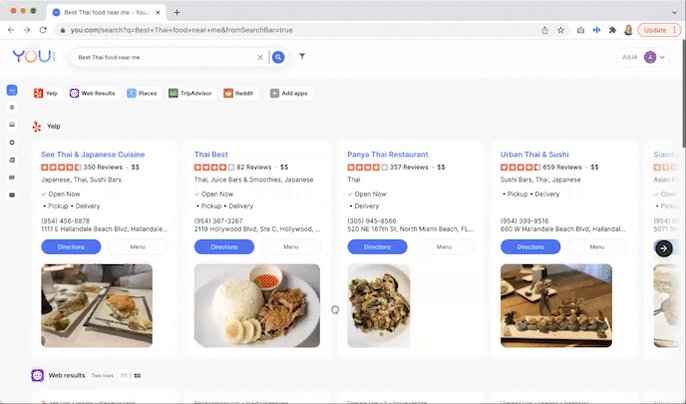Expand the tab search chevron
The image size is (686, 404).
click(x=674, y=12)
